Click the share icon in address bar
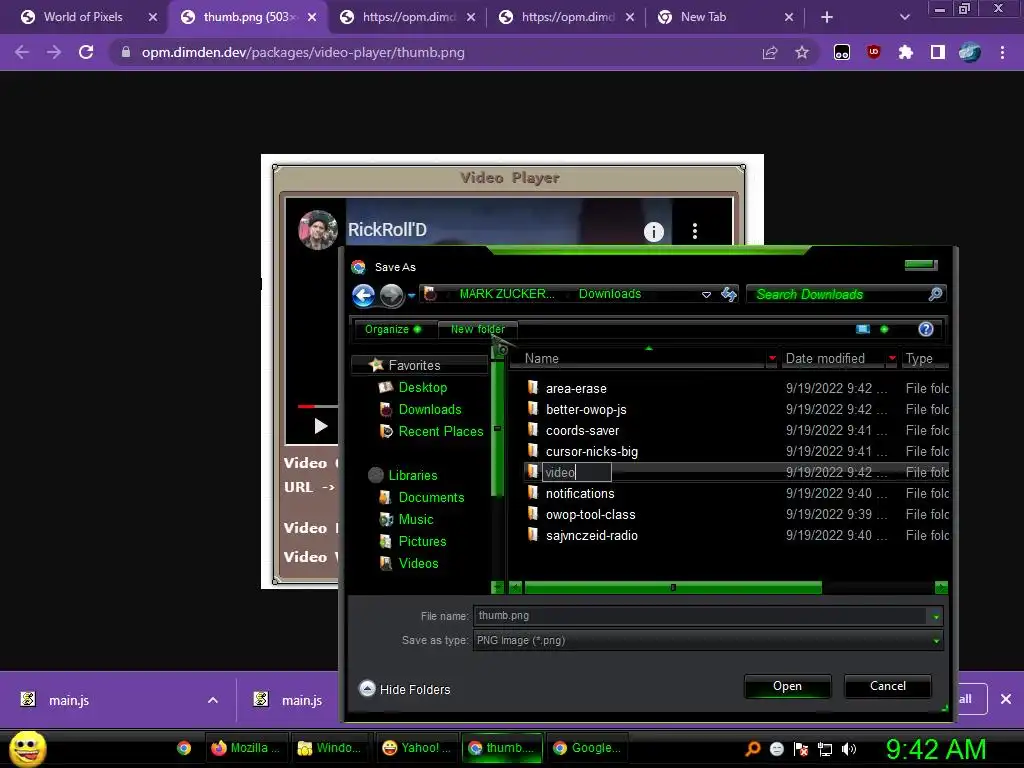The image size is (1024, 768). tap(770, 53)
